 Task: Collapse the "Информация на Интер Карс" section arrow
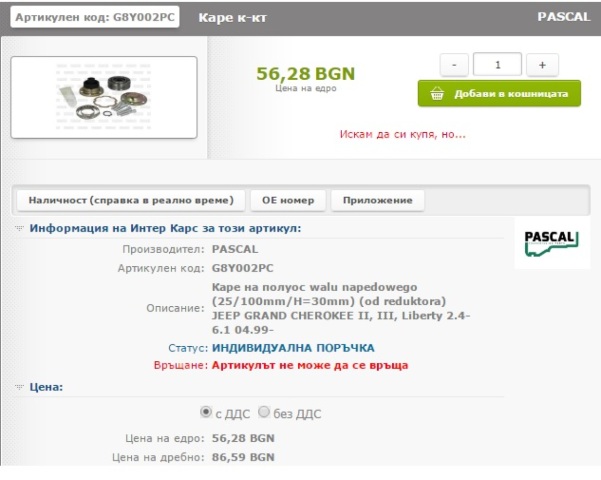pyautogui.click(x=20, y=229)
